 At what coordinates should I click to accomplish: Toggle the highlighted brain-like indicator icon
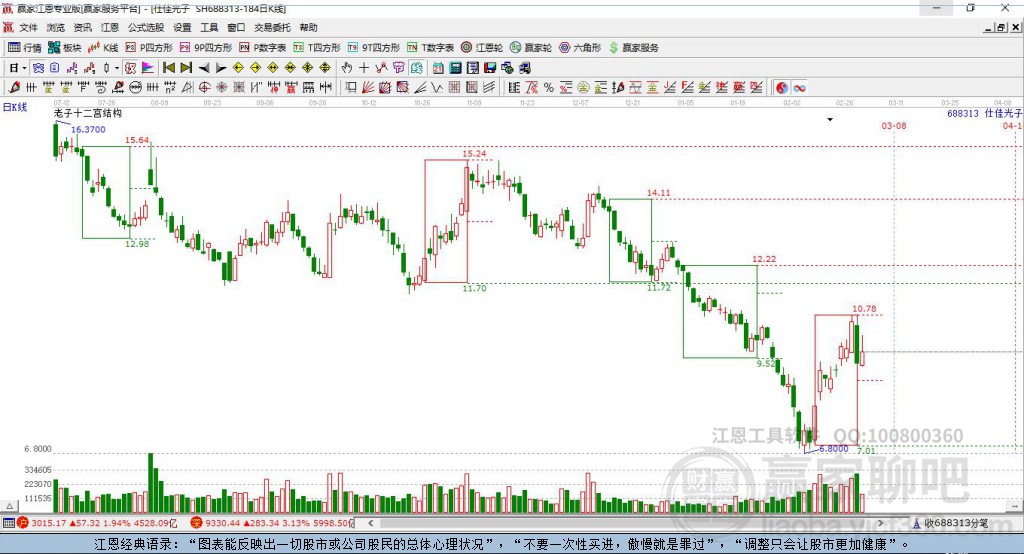click(x=417, y=68)
